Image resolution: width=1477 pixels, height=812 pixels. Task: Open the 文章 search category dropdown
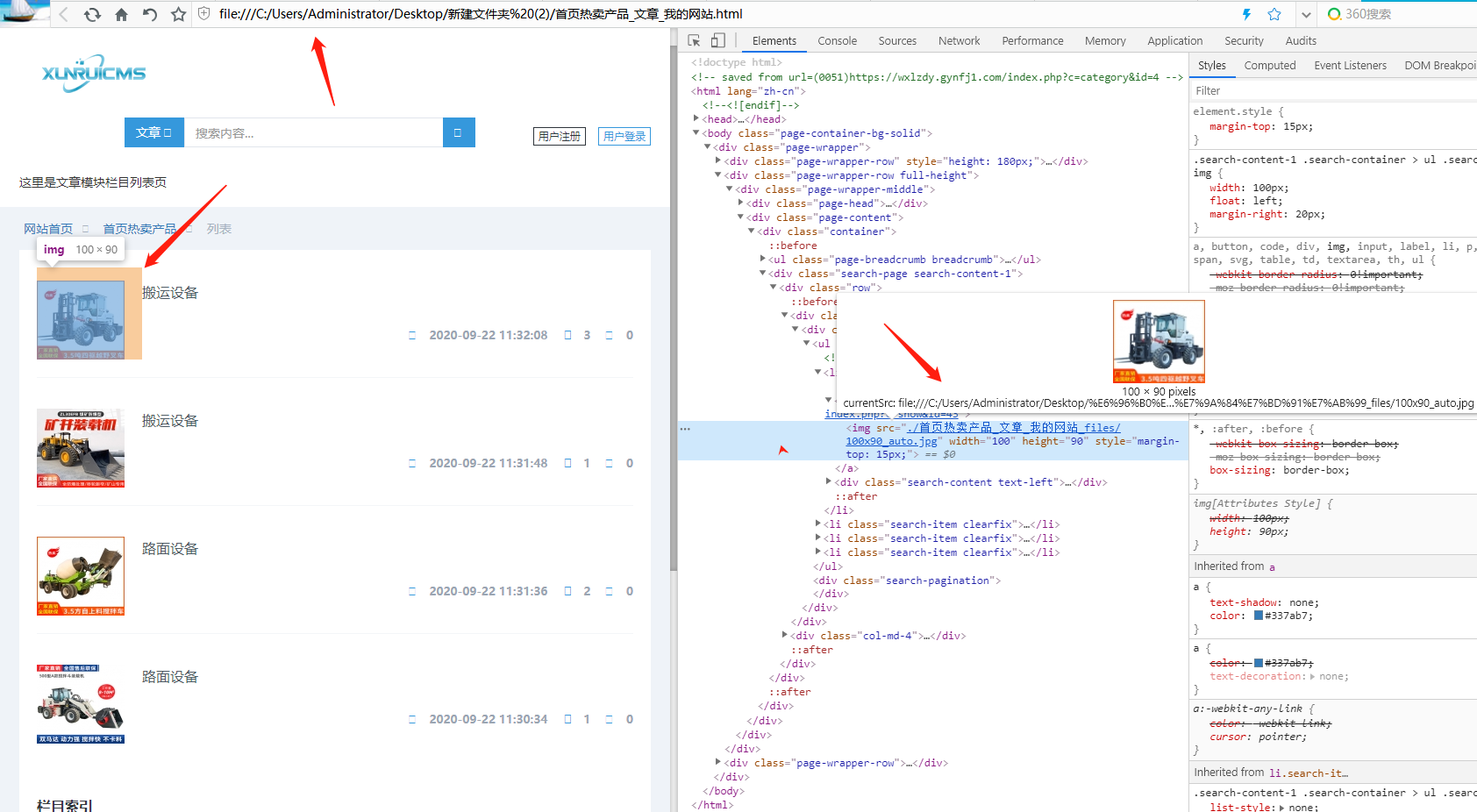[154, 132]
